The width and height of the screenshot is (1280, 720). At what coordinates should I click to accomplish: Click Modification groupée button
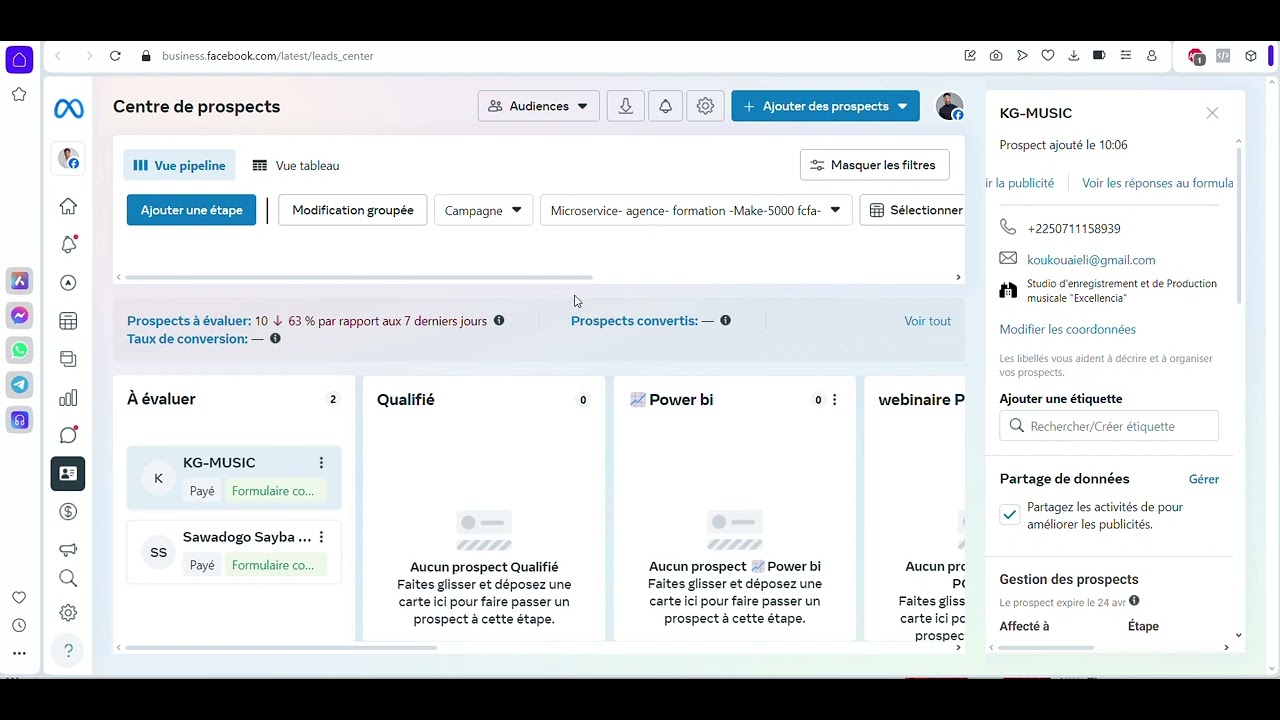tap(353, 210)
